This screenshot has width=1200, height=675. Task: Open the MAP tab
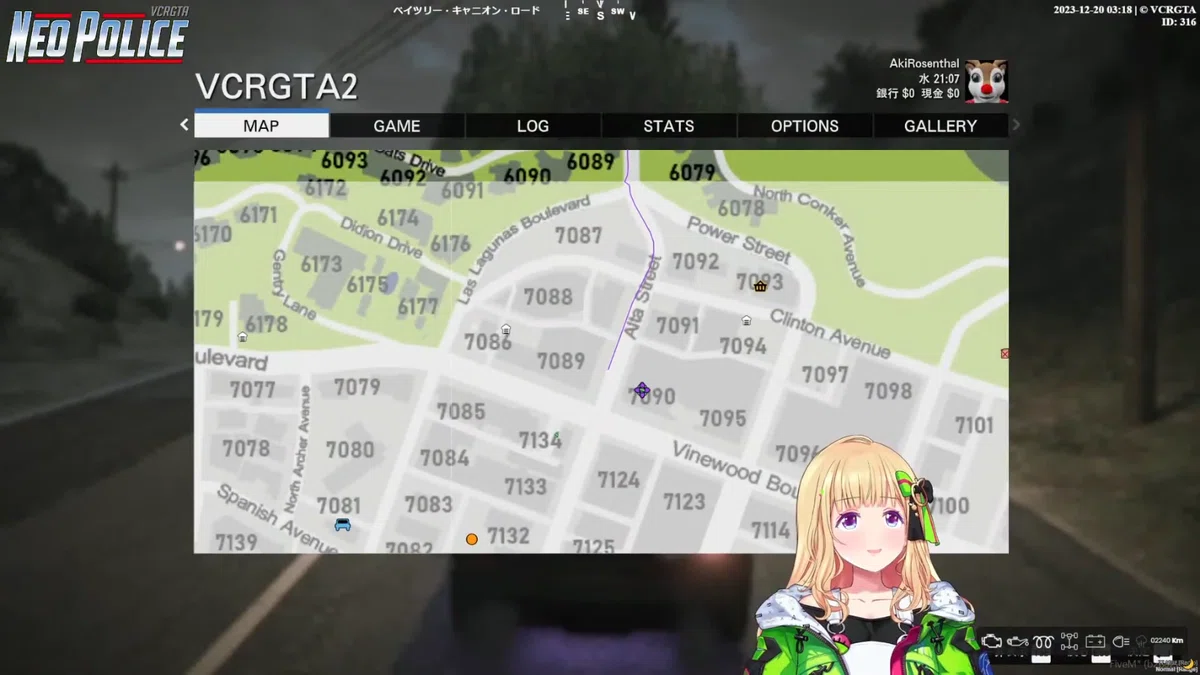[261, 125]
